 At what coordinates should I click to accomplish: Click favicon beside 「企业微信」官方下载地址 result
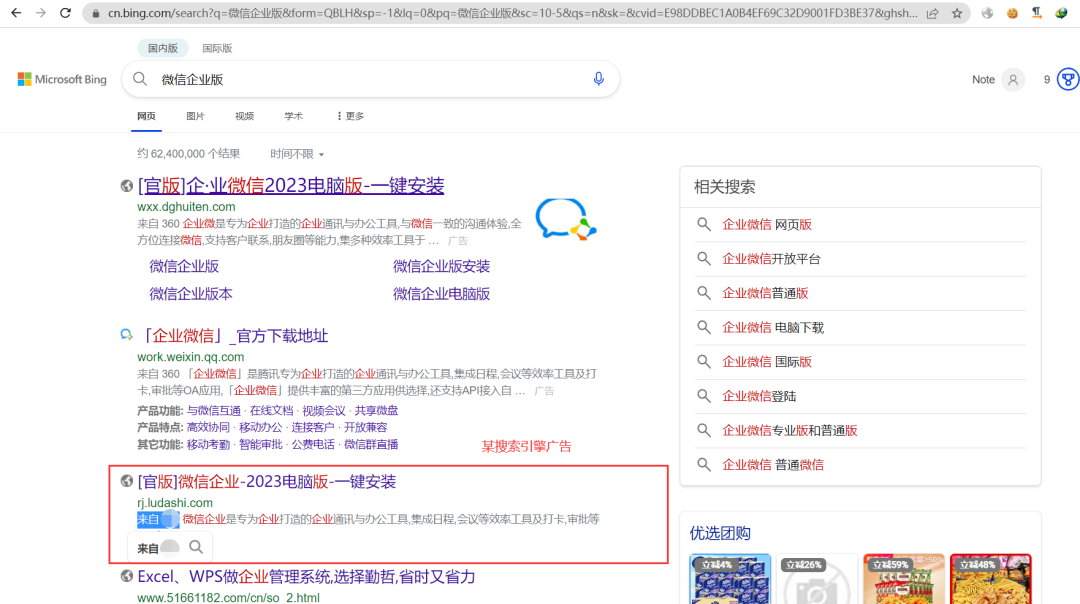click(127, 335)
